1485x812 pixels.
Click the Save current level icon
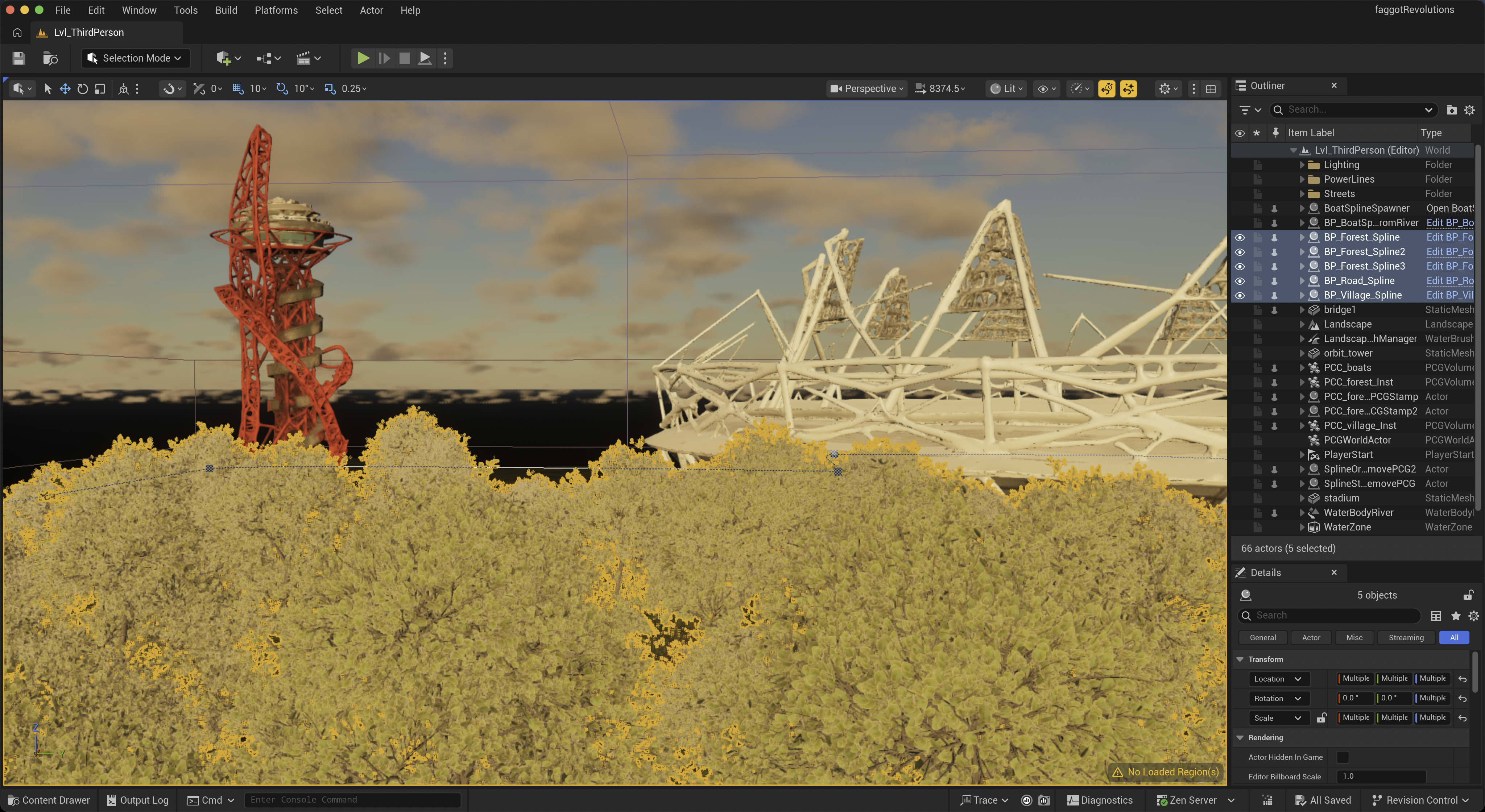[18, 58]
